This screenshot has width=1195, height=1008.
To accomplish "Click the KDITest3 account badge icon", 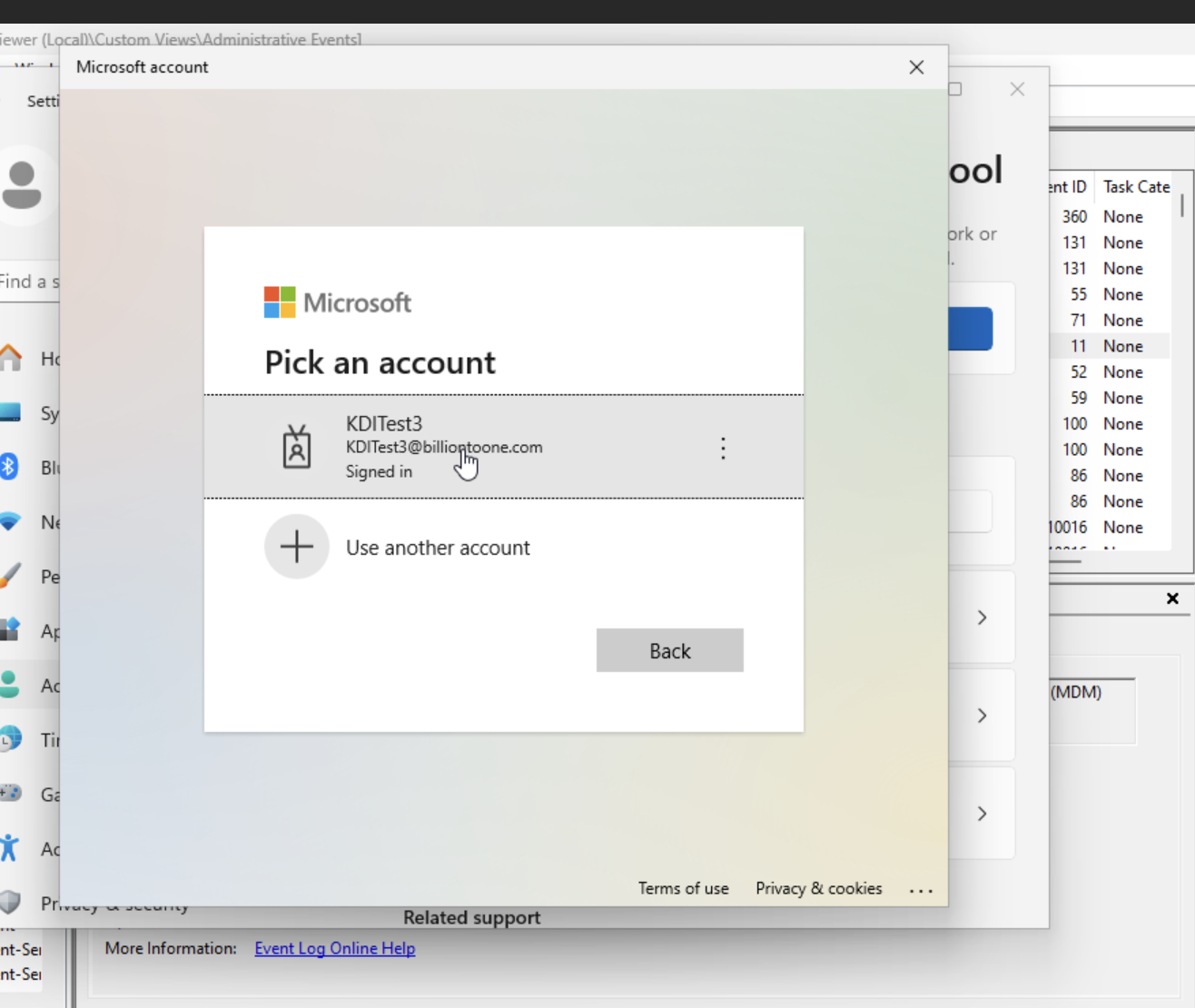I will point(297,447).
